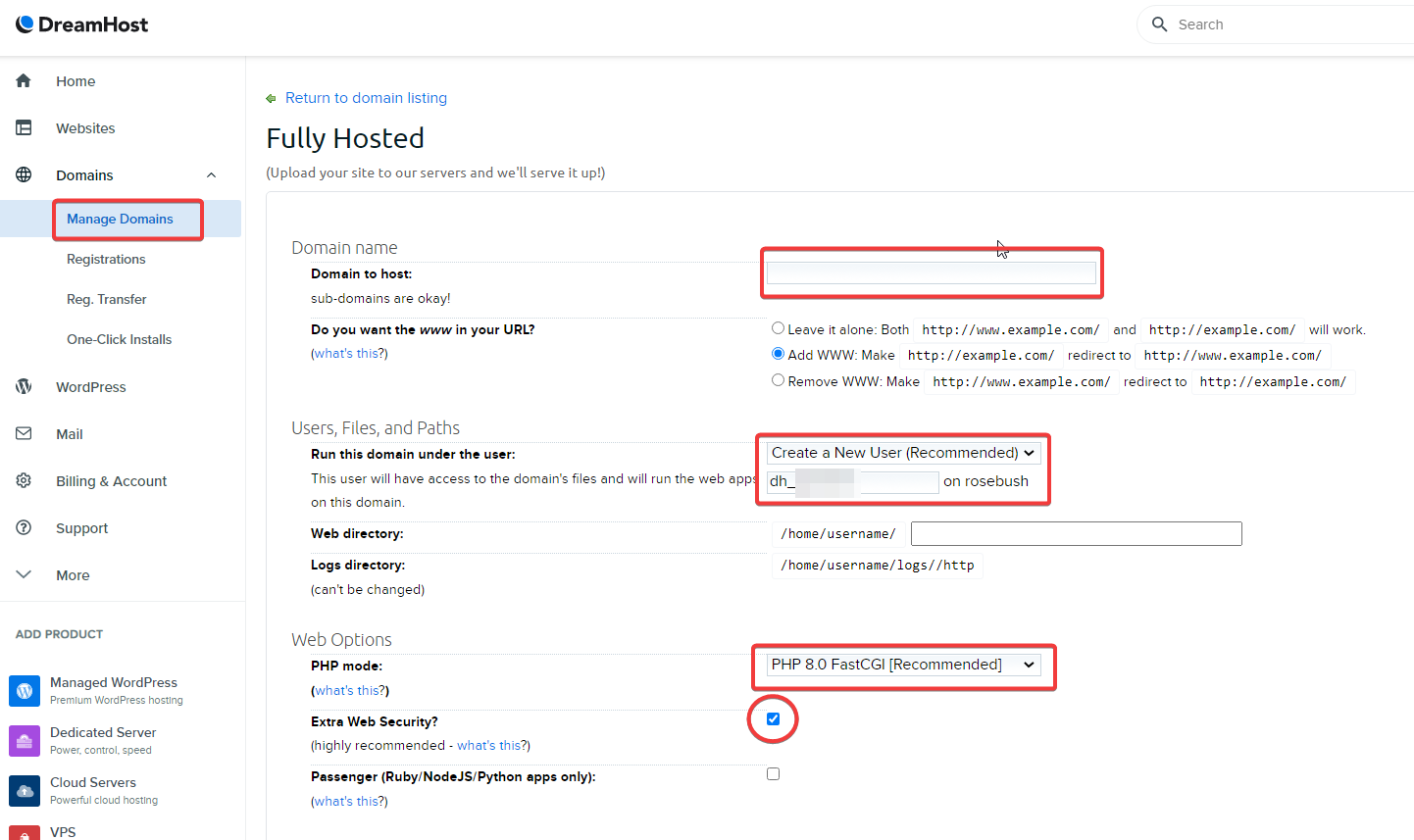Choose Leave it alone Both option

pos(778,328)
